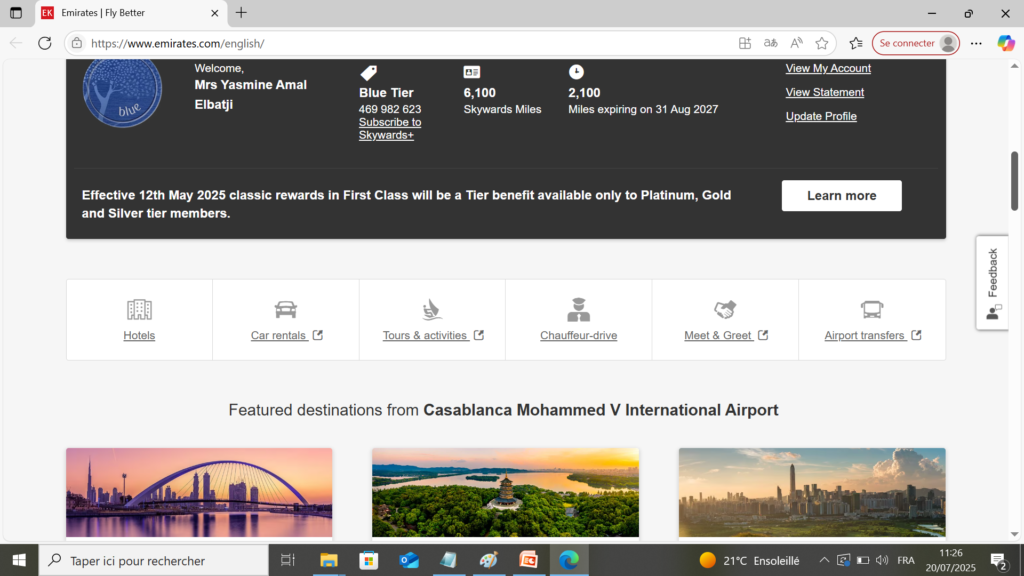Open the translate page icon
The image size is (1024, 576).
coord(771,43)
